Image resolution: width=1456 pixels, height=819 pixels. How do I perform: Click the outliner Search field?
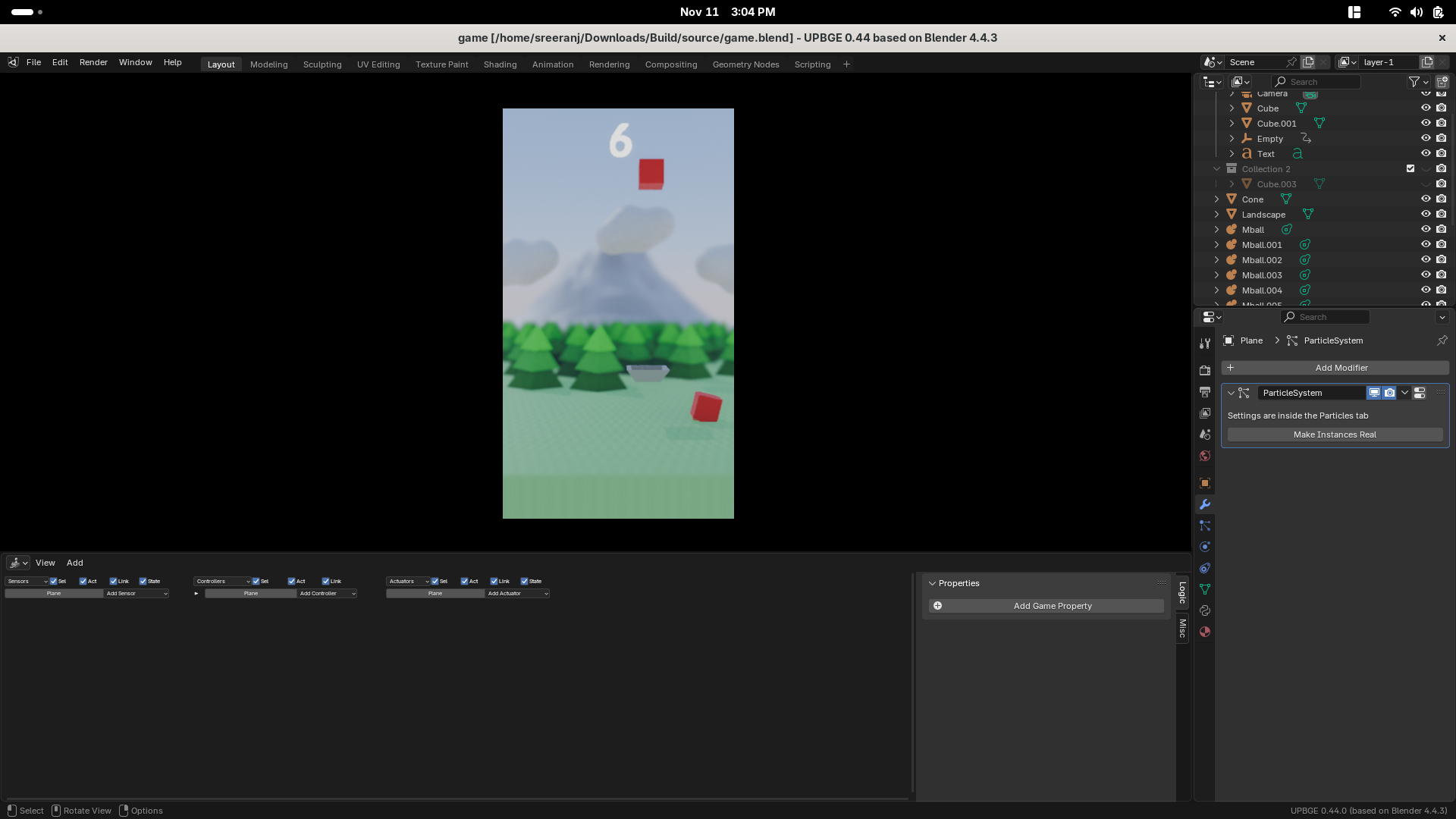pyautogui.click(x=1319, y=82)
